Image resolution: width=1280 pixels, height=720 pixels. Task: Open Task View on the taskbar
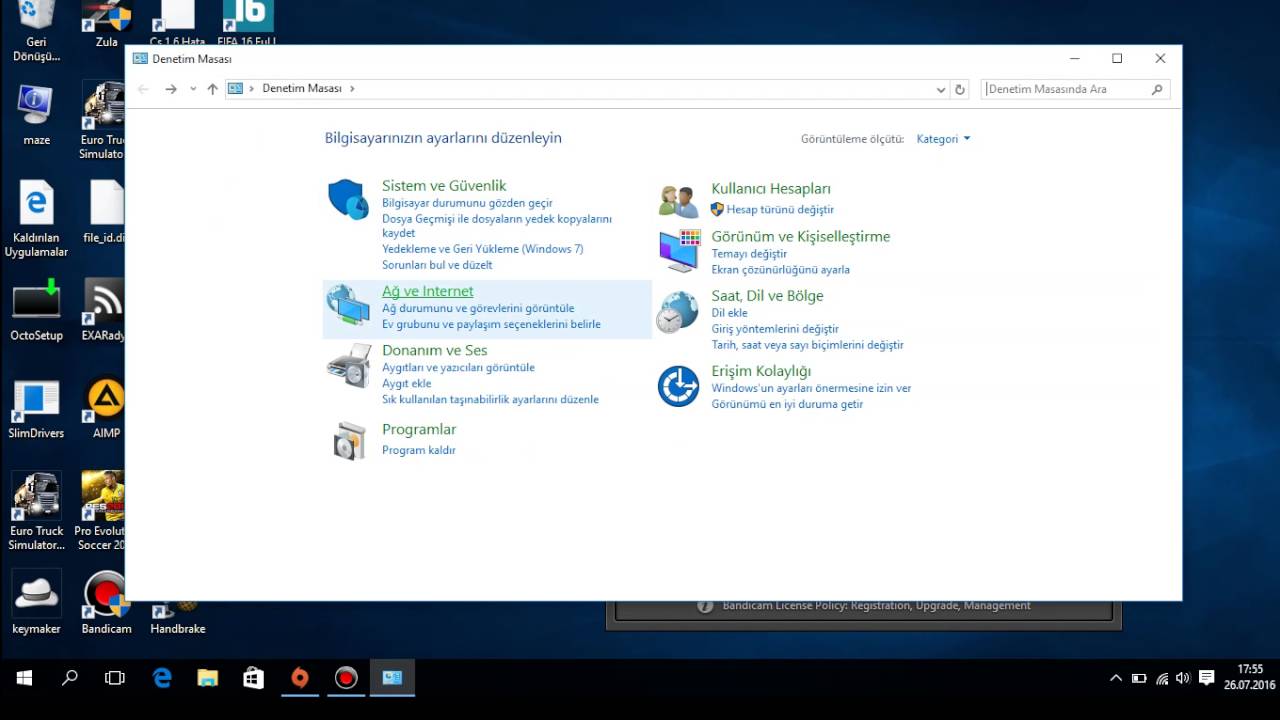click(x=115, y=678)
